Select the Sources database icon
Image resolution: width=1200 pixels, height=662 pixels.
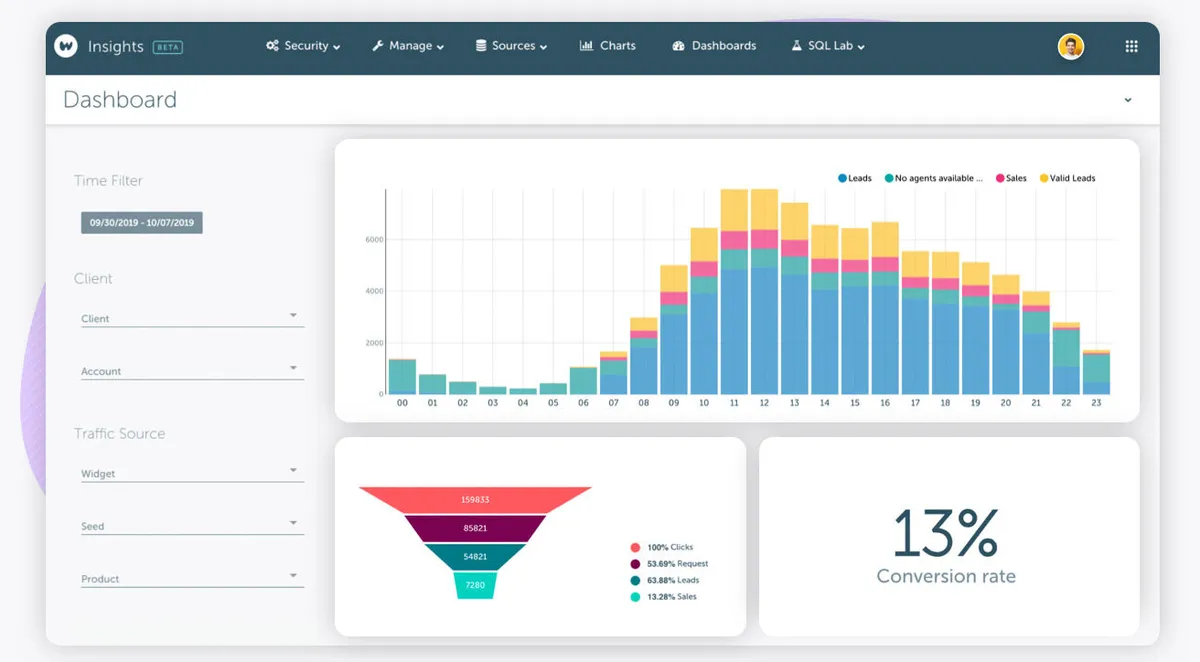[x=479, y=45]
